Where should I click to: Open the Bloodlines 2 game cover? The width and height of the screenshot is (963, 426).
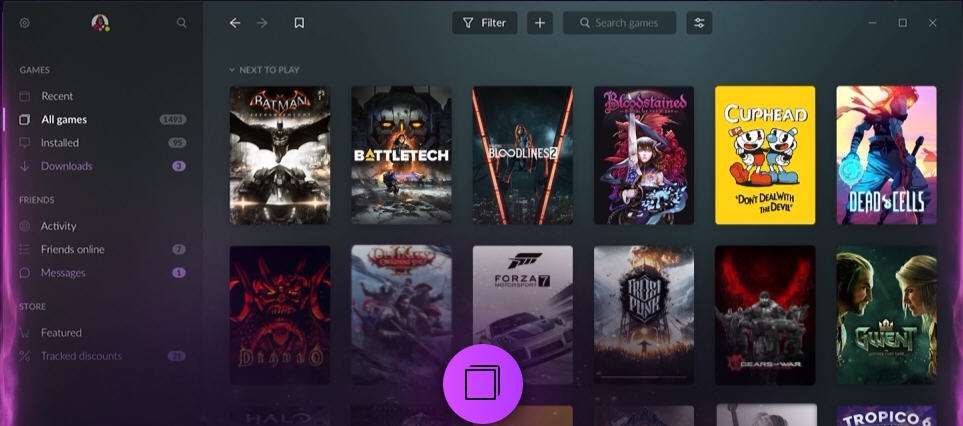click(x=523, y=155)
